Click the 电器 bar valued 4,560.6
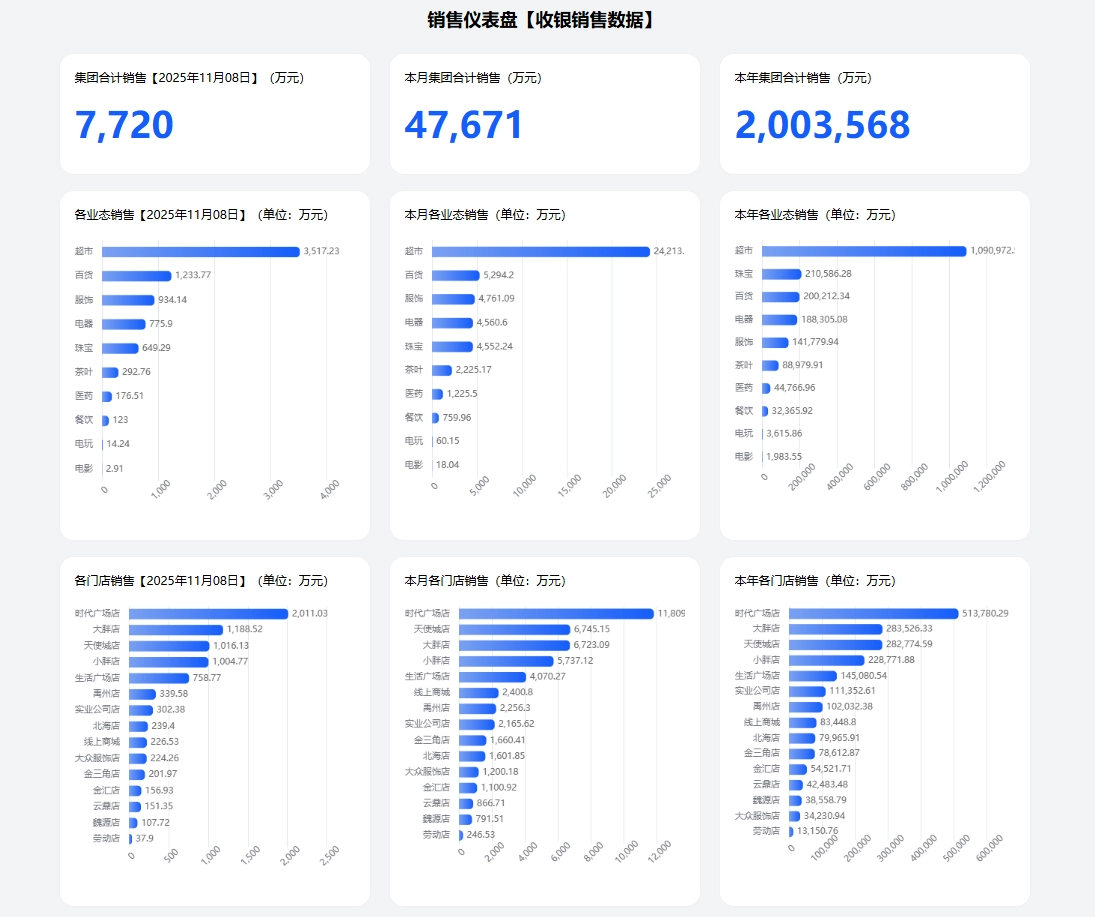Screen dimensions: 1095x917 click(x=452, y=323)
